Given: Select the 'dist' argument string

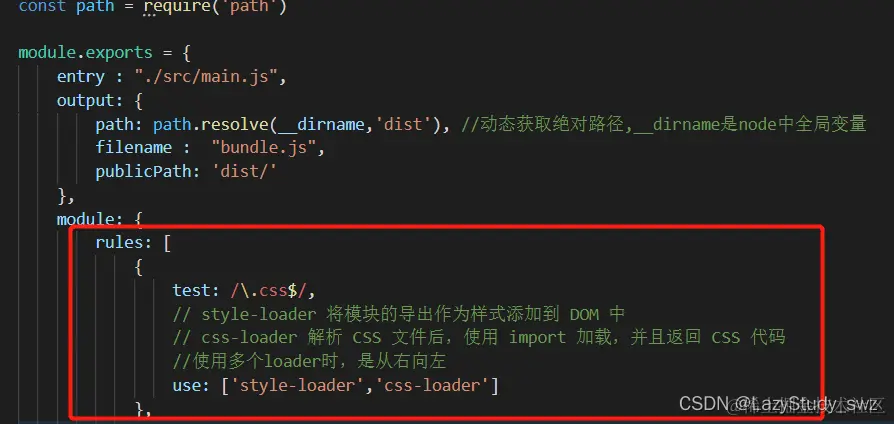Looking at the screenshot, I should 400,124.
